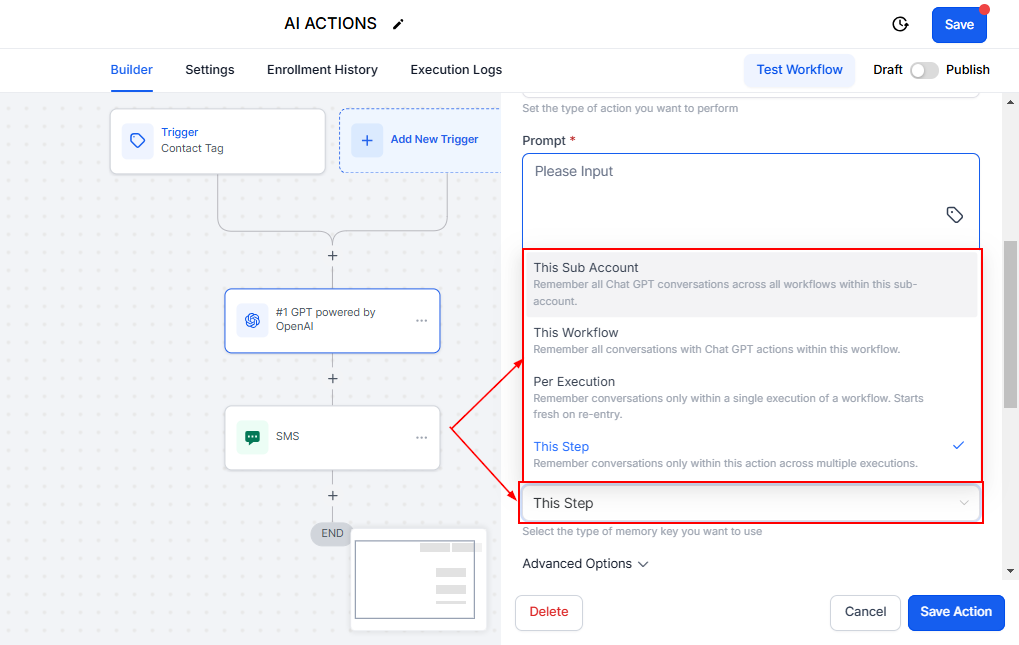This screenshot has width=1019, height=645.
Task: Open the version history clock icon
Action: (900, 24)
